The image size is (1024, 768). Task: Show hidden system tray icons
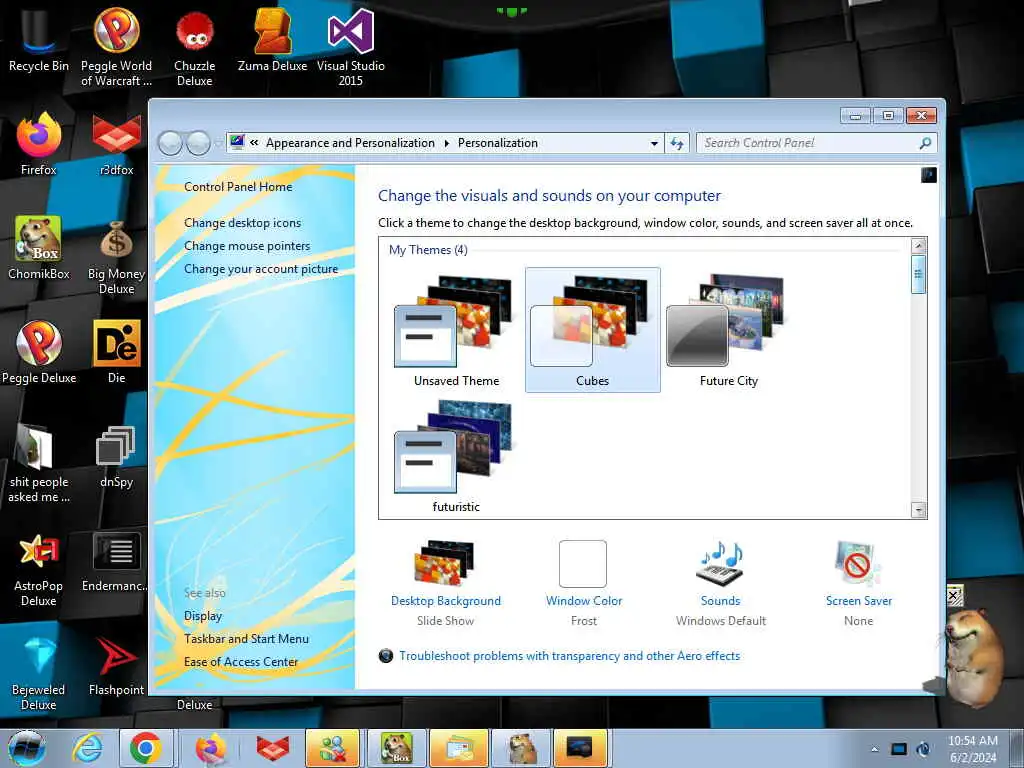[x=874, y=749]
